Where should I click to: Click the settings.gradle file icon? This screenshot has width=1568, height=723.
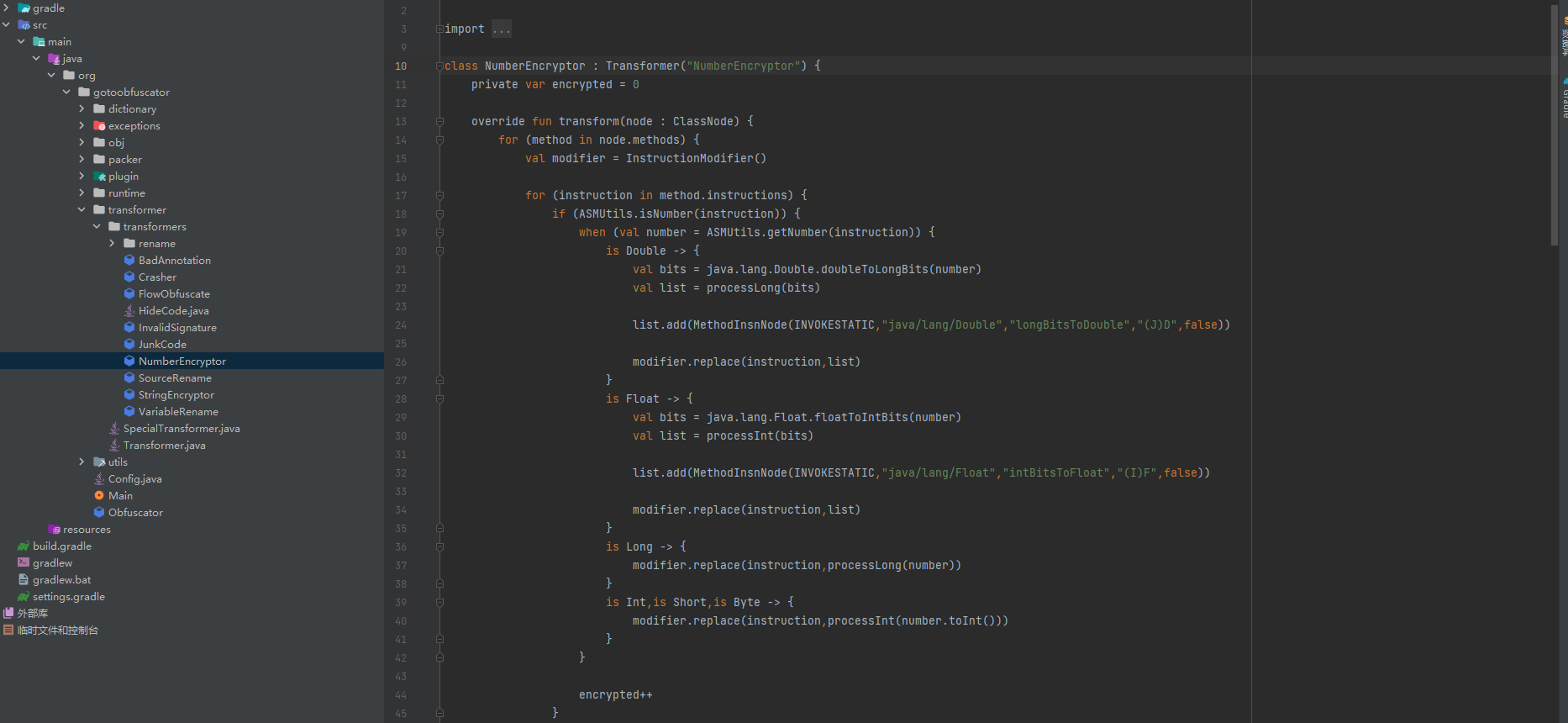[24, 596]
